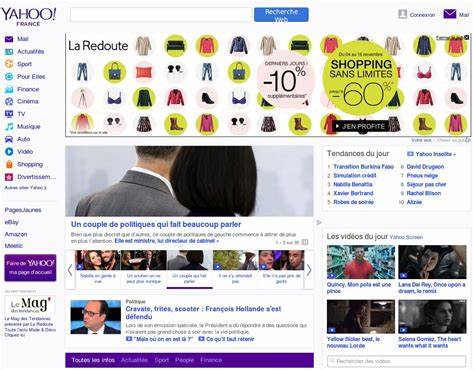Click the Rechercher des vidéos search field
Image resolution: width=474 pixels, height=370 pixels.
pyautogui.click(x=397, y=361)
